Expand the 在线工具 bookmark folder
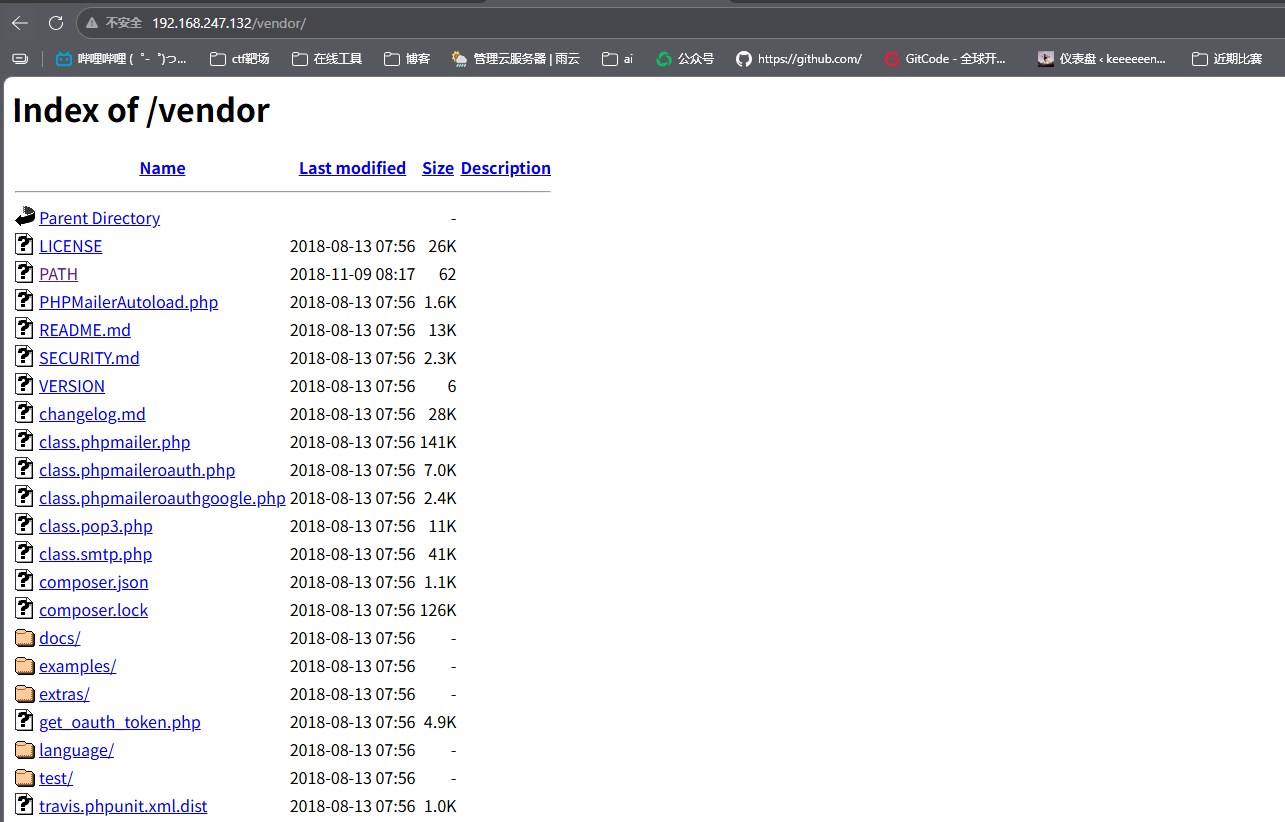The width and height of the screenshot is (1285, 822). tap(326, 59)
